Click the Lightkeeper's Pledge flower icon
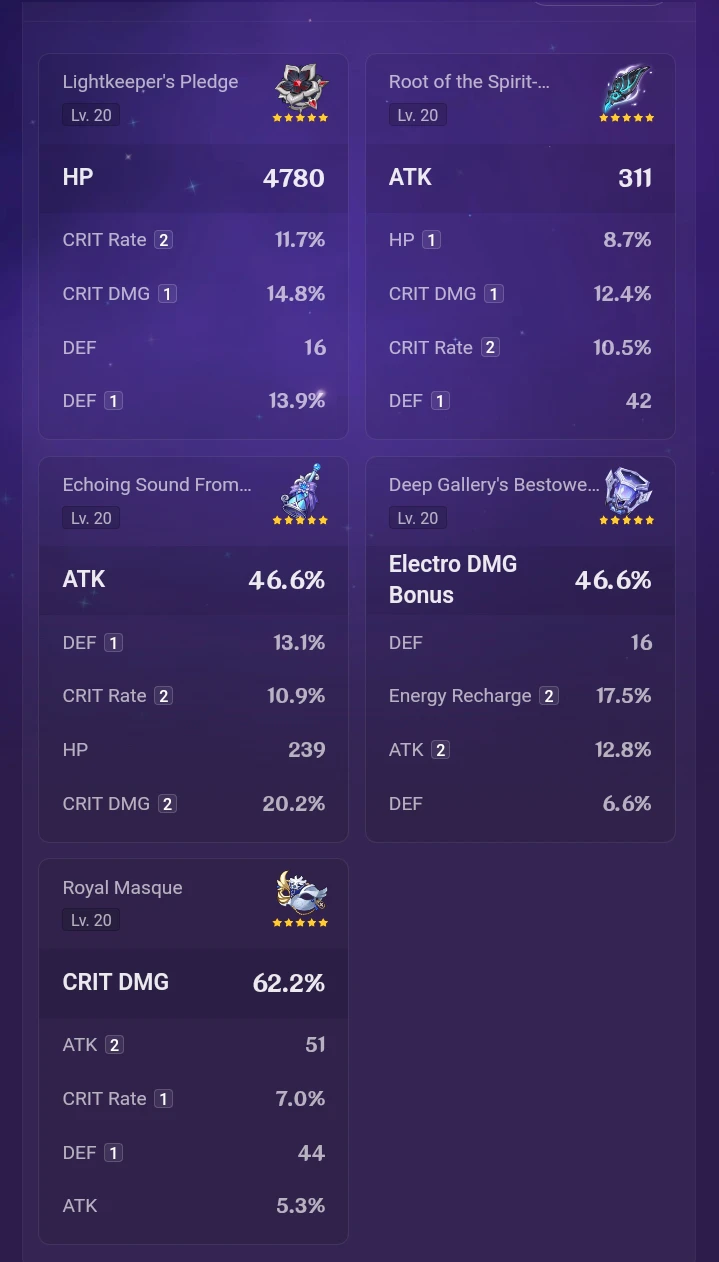This screenshot has height=1262, width=719. [x=300, y=88]
